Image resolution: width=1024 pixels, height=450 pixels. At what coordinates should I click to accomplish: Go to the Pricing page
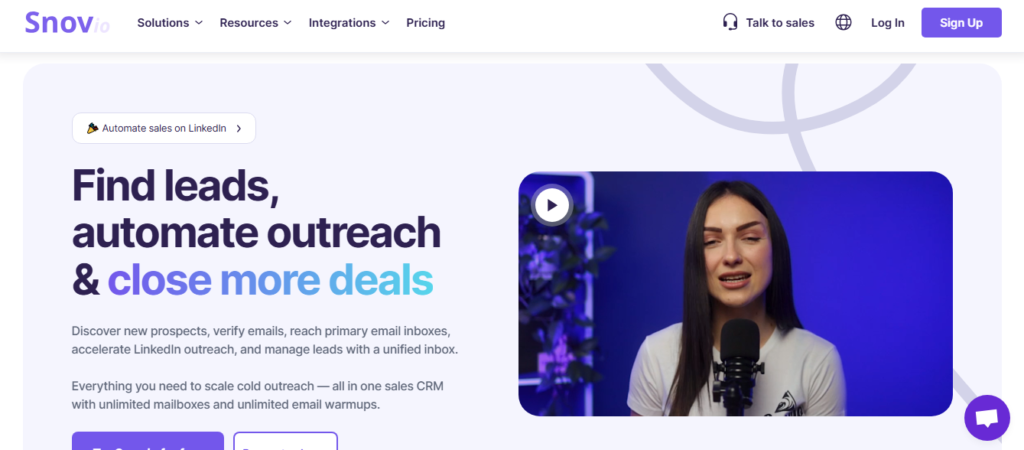[425, 23]
